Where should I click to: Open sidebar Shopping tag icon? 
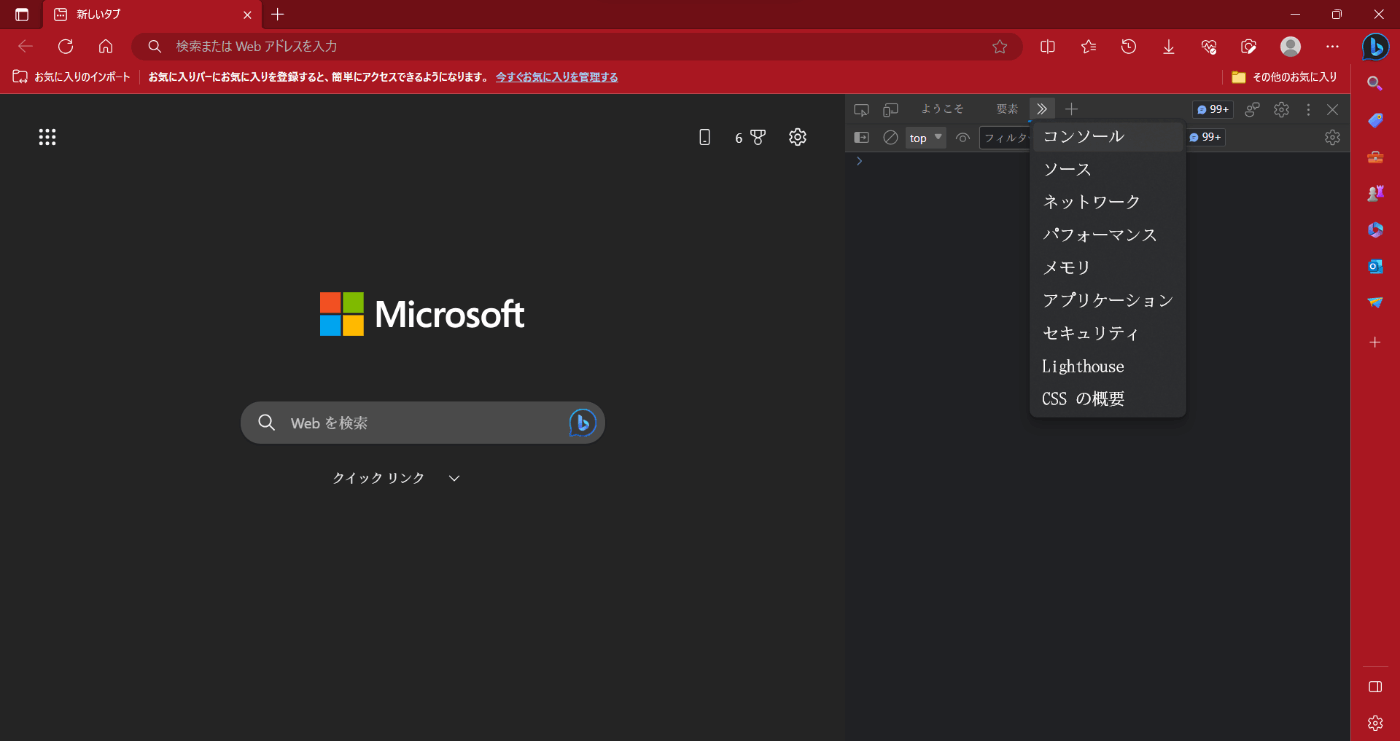[x=1375, y=120]
